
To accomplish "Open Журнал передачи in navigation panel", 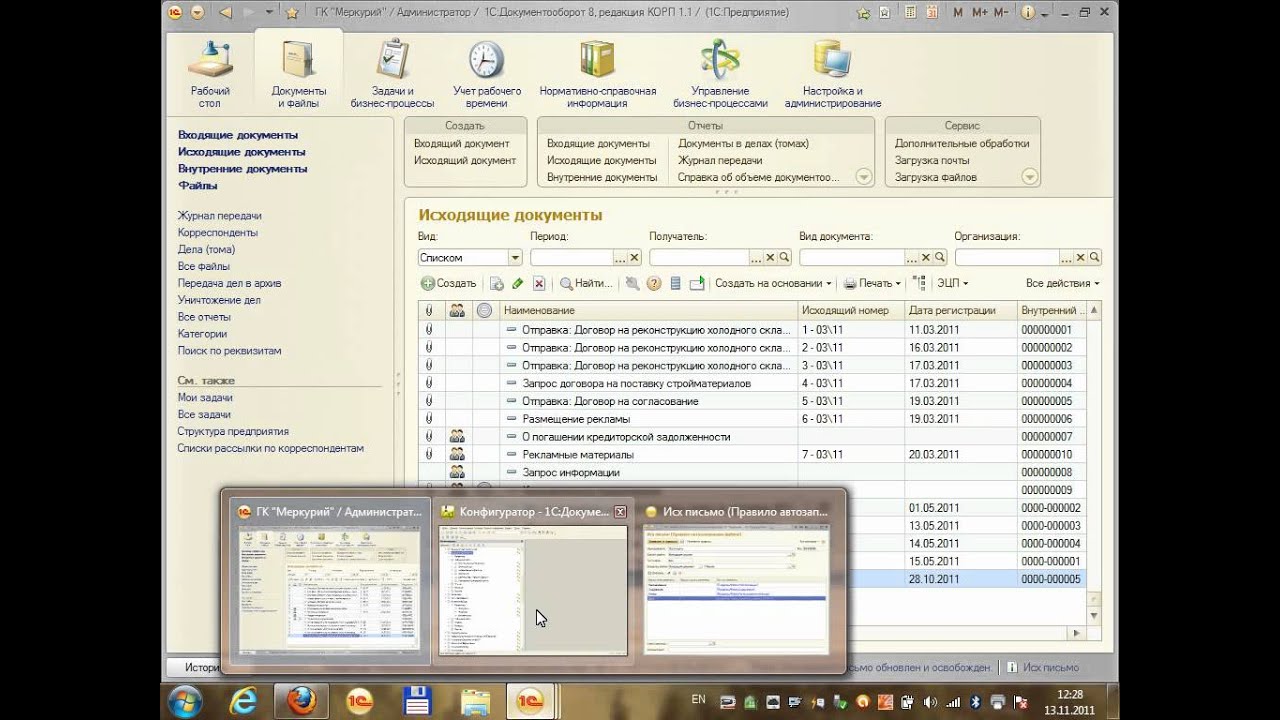I will tap(220, 215).
